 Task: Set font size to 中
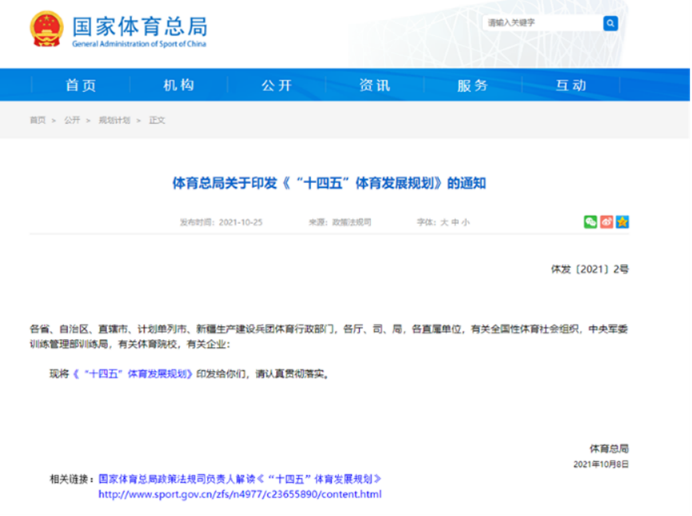tap(455, 222)
